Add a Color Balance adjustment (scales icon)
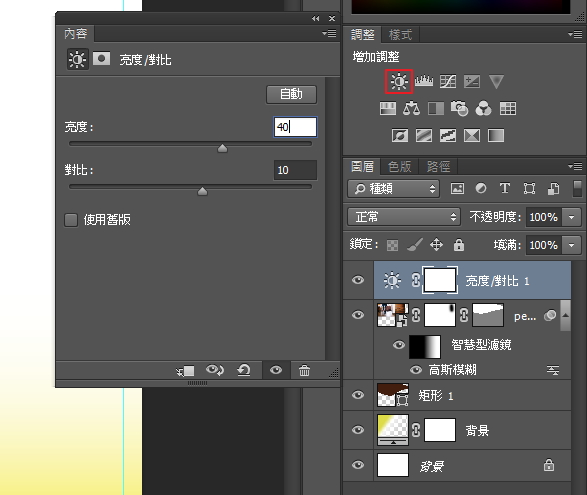The height and width of the screenshot is (495, 587). click(x=411, y=109)
